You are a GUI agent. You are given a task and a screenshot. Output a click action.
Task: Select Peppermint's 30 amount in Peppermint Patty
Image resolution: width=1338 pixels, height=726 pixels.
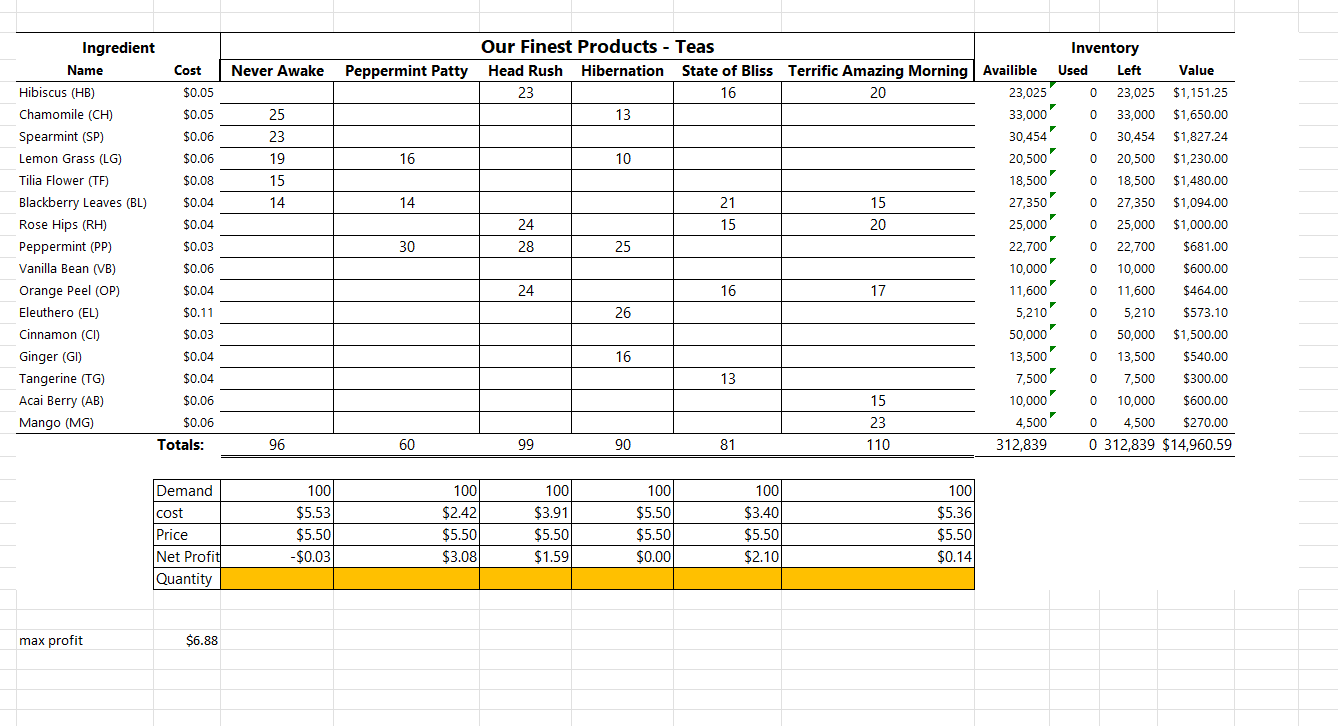[407, 247]
